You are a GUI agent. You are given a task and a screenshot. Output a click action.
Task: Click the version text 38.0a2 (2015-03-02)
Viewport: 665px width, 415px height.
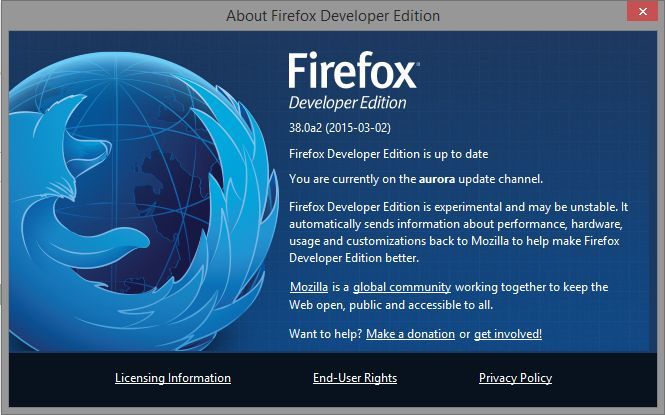point(340,128)
